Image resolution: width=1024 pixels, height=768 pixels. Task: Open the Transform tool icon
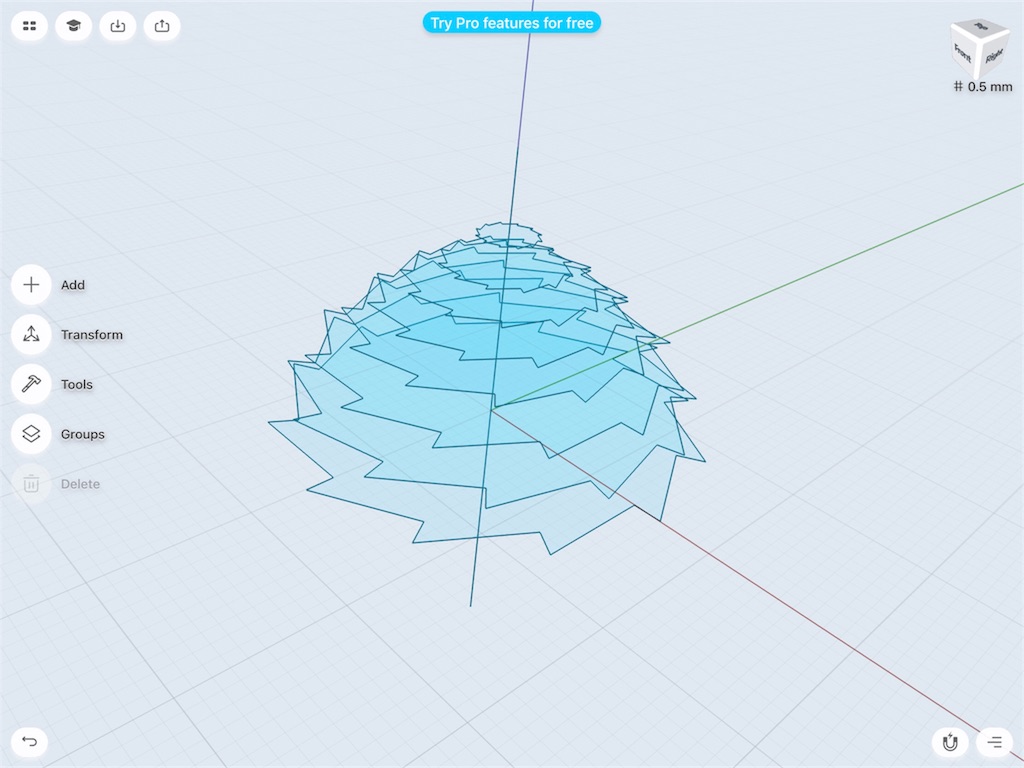point(31,334)
